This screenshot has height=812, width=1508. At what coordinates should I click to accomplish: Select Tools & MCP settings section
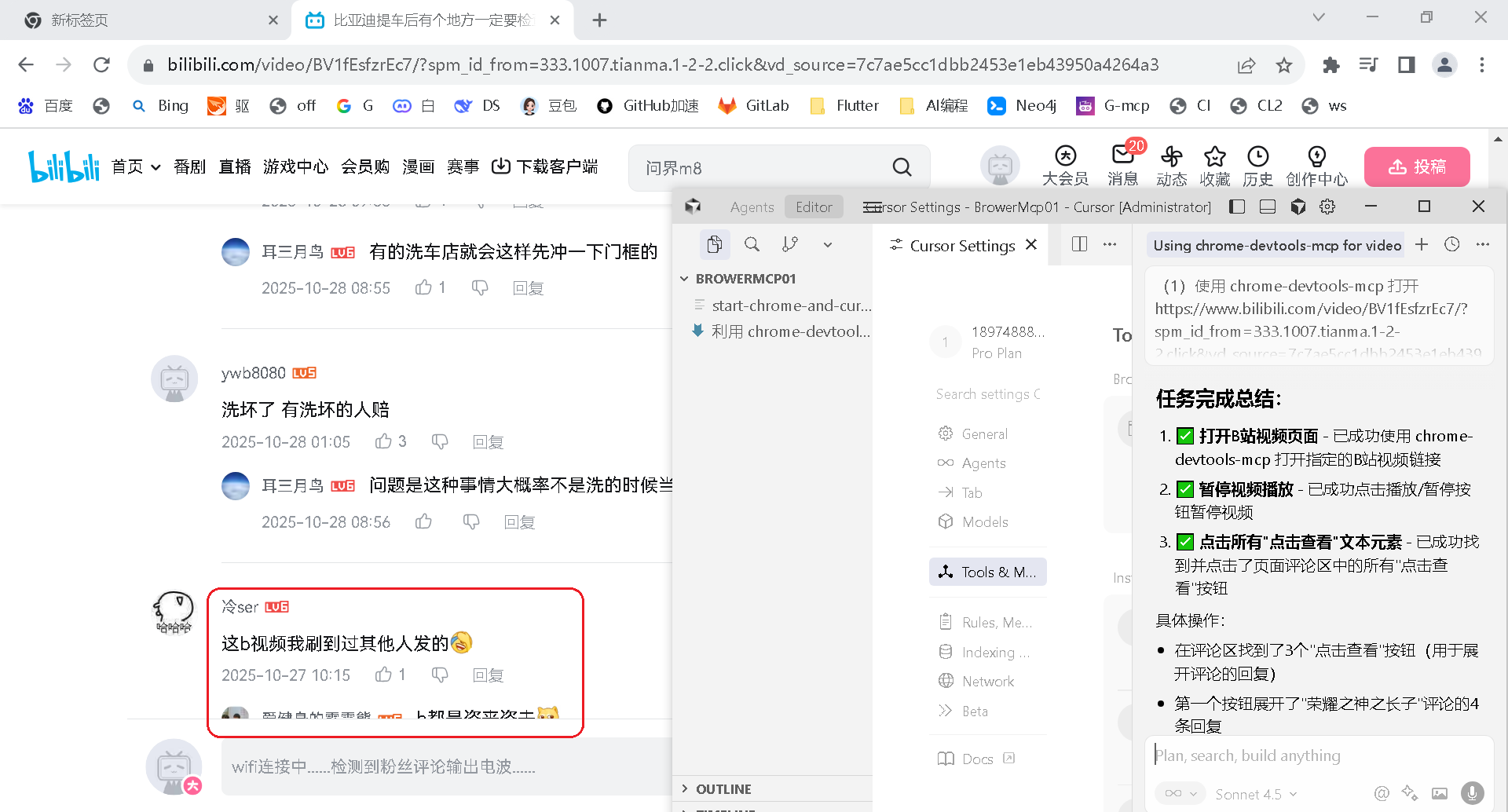click(x=988, y=572)
